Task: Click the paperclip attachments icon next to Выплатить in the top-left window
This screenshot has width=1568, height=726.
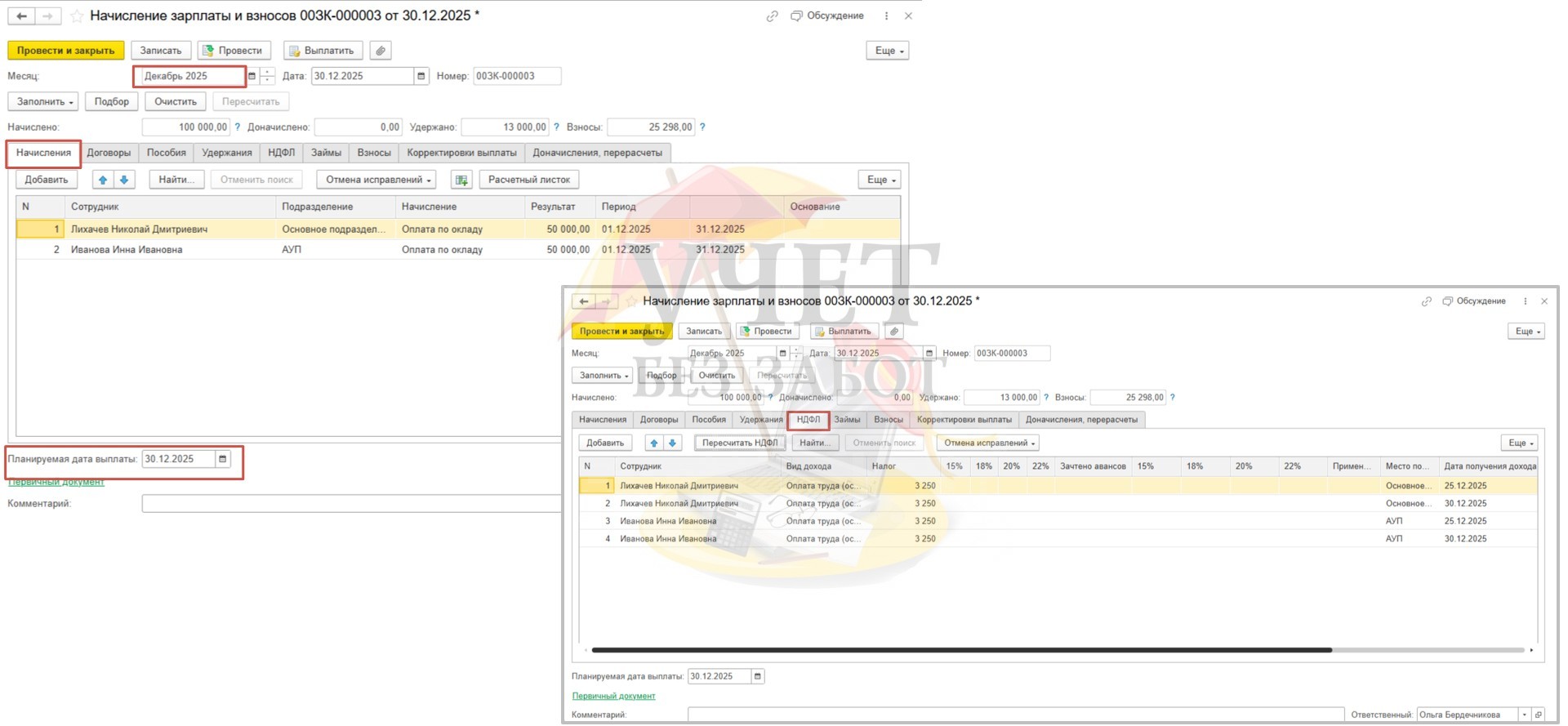Action: (380, 51)
